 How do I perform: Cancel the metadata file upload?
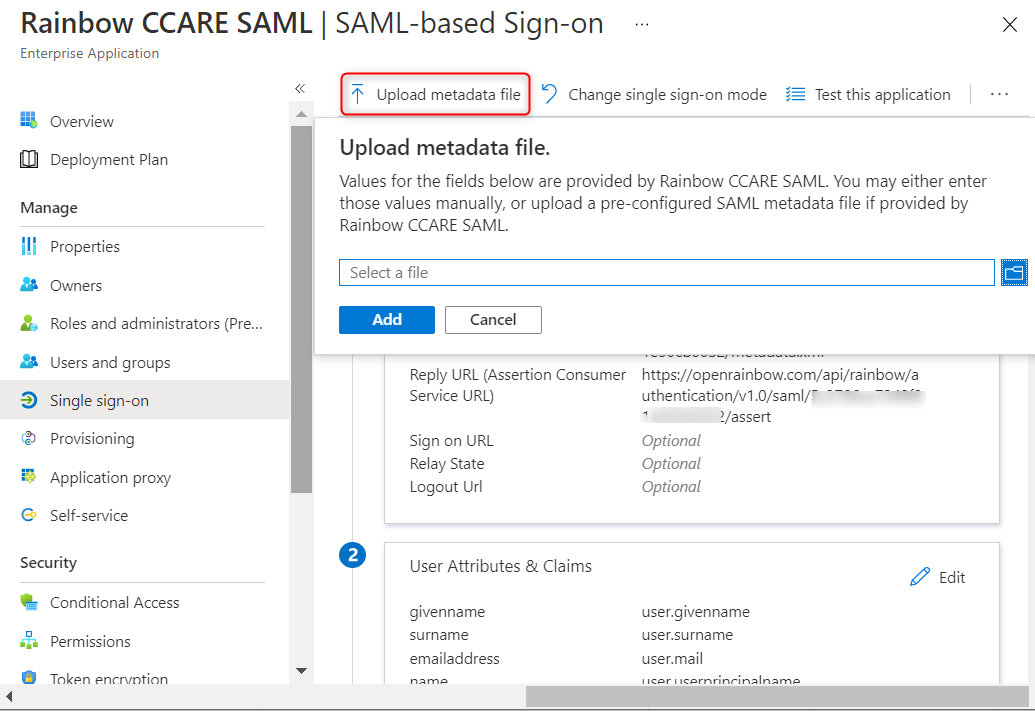coord(493,319)
